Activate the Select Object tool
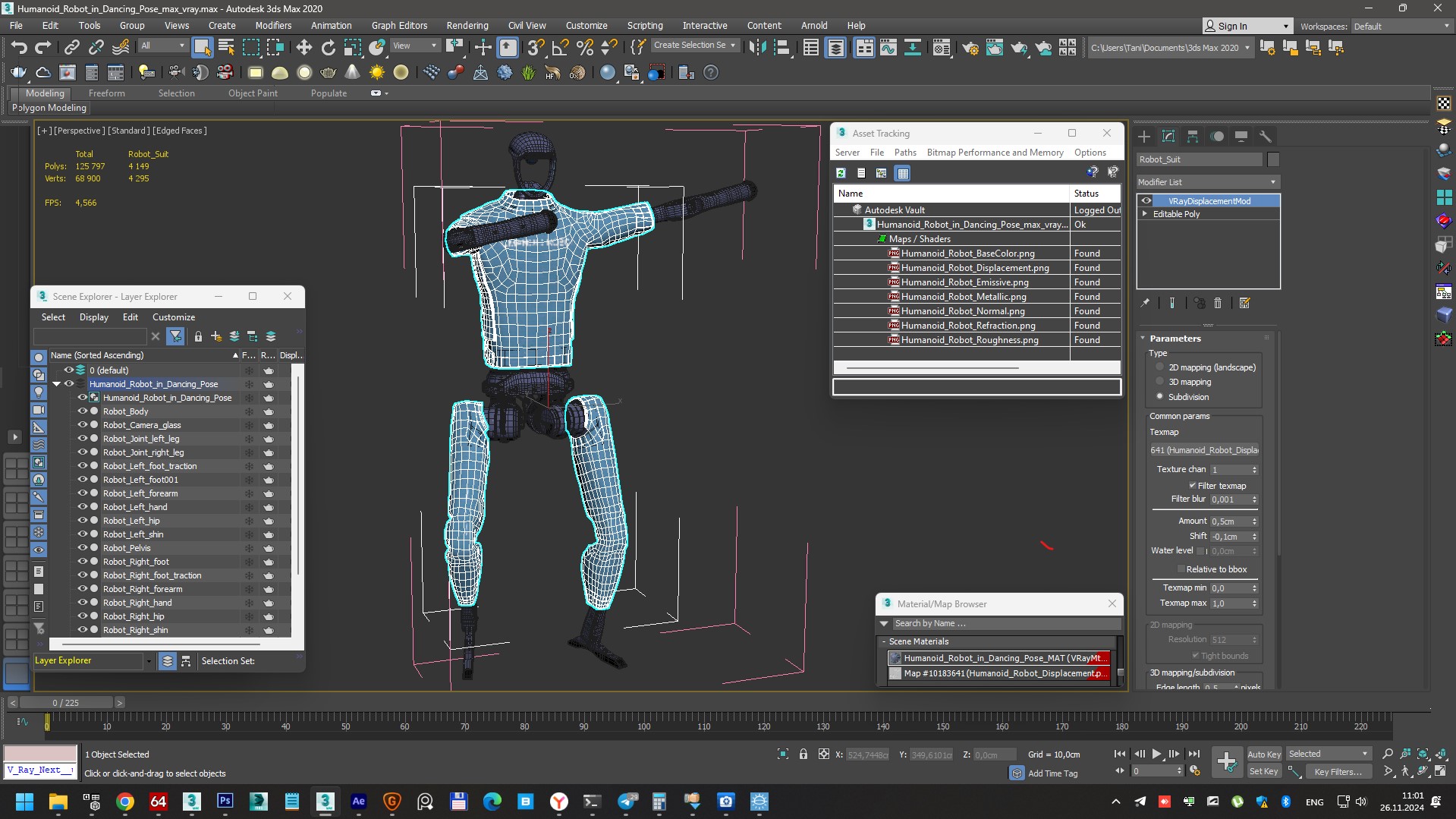Screen dimensions: 1456x819 202,48
